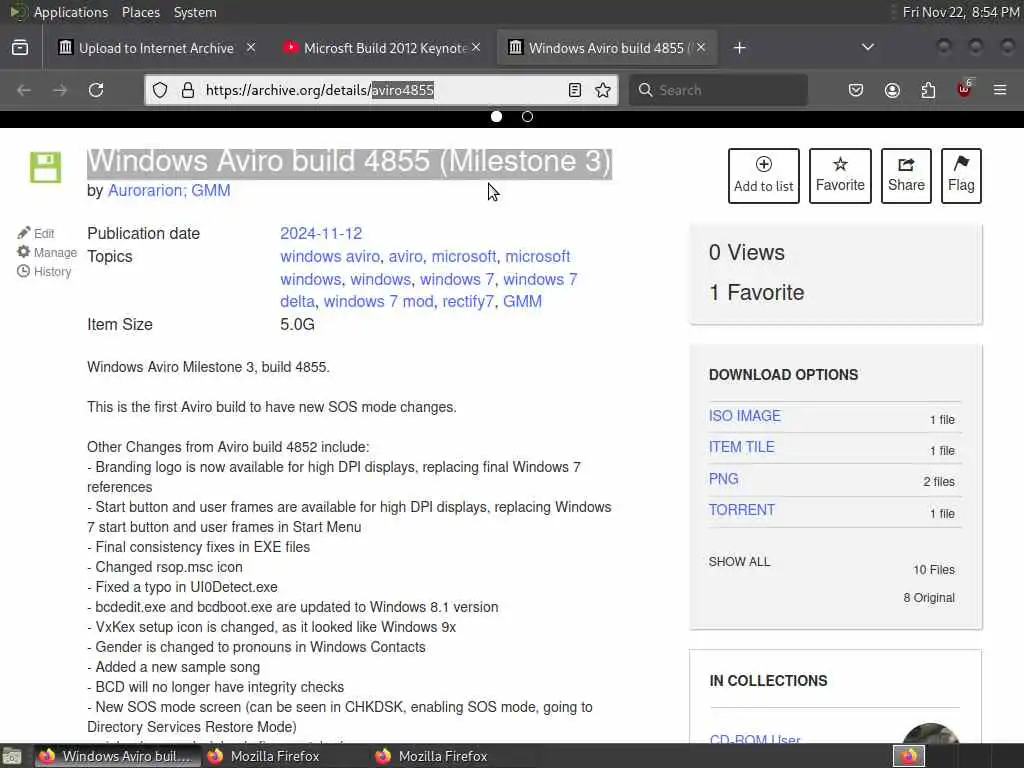Go forward with the forward arrow
This screenshot has height=768, width=1024.
(60, 90)
